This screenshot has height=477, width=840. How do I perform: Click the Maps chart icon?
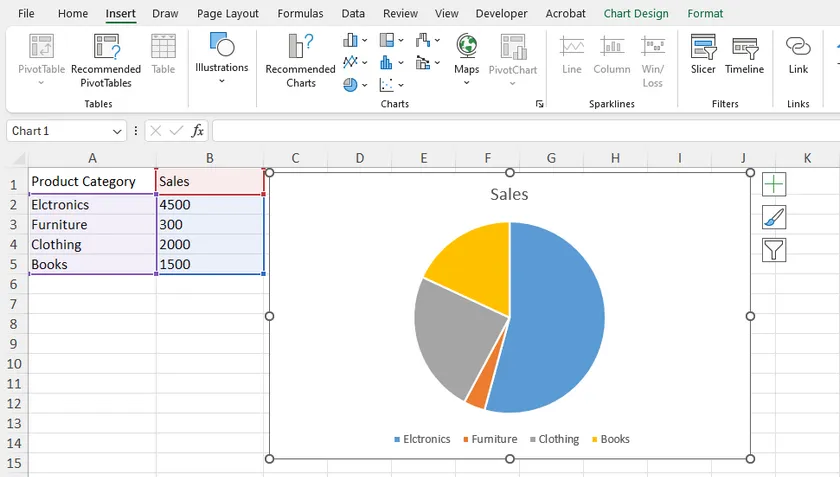pyautogui.click(x=467, y=46)
